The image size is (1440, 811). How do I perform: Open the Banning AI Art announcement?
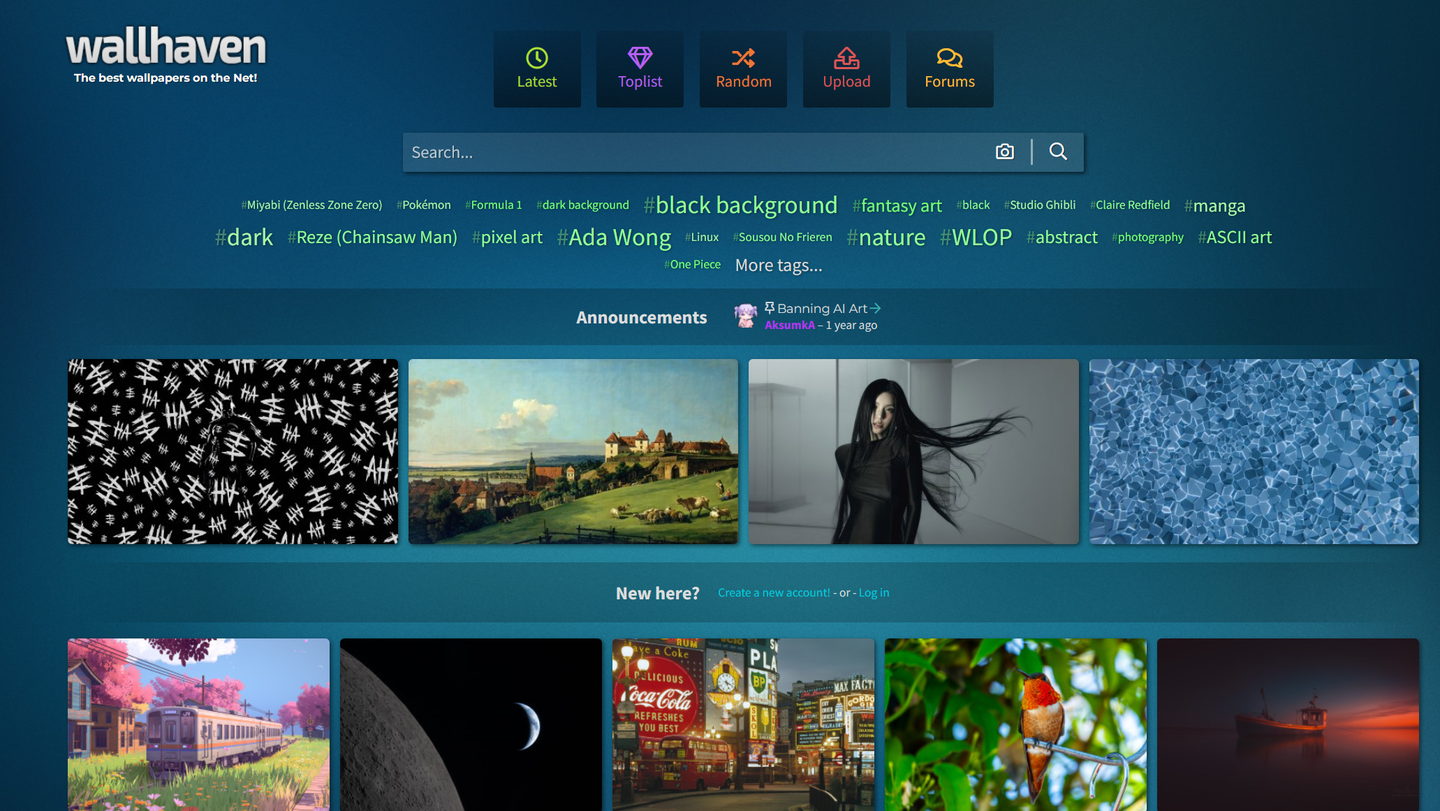tap(823, 308)
